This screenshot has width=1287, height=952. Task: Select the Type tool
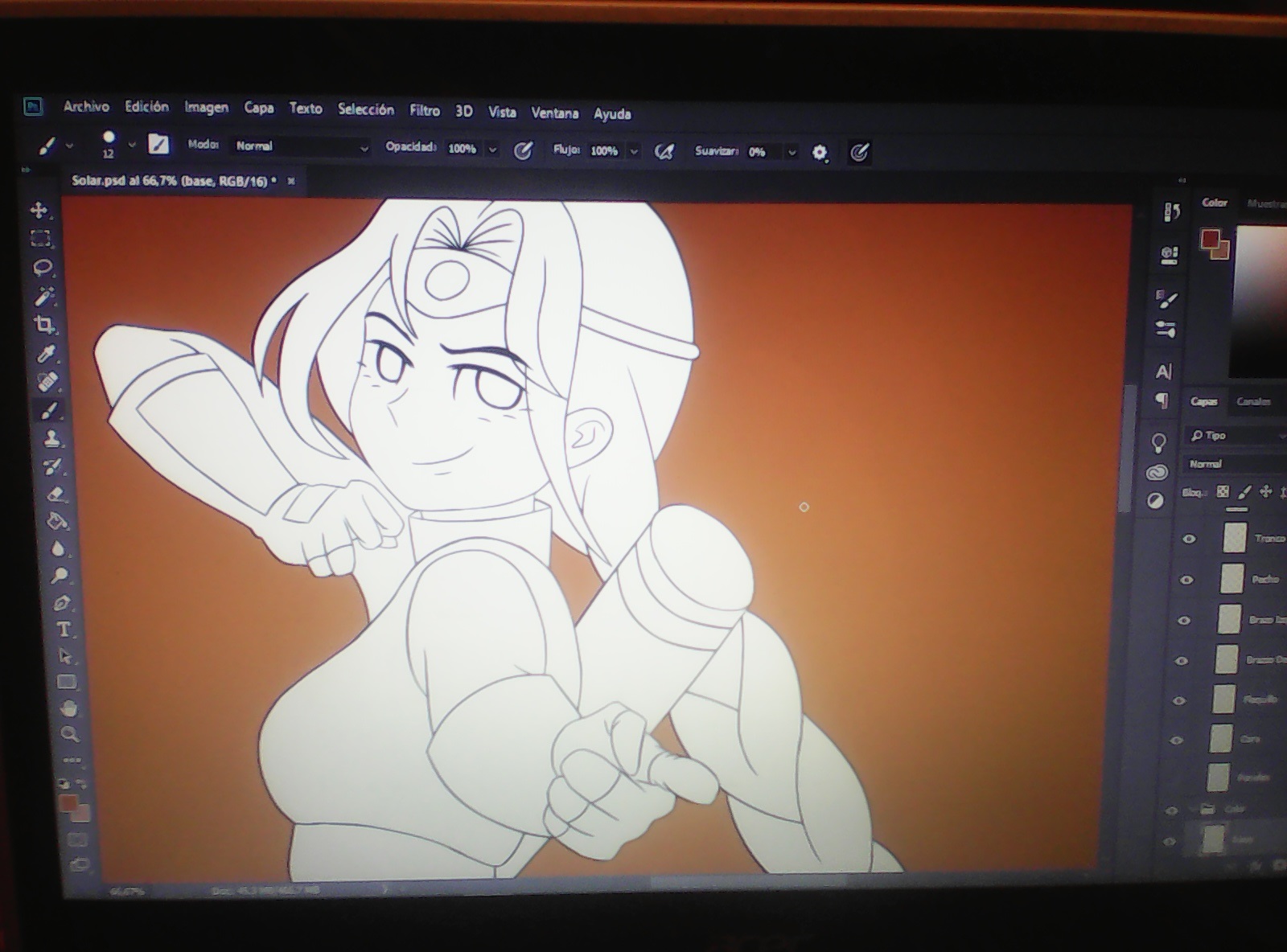tap(64, 629)
